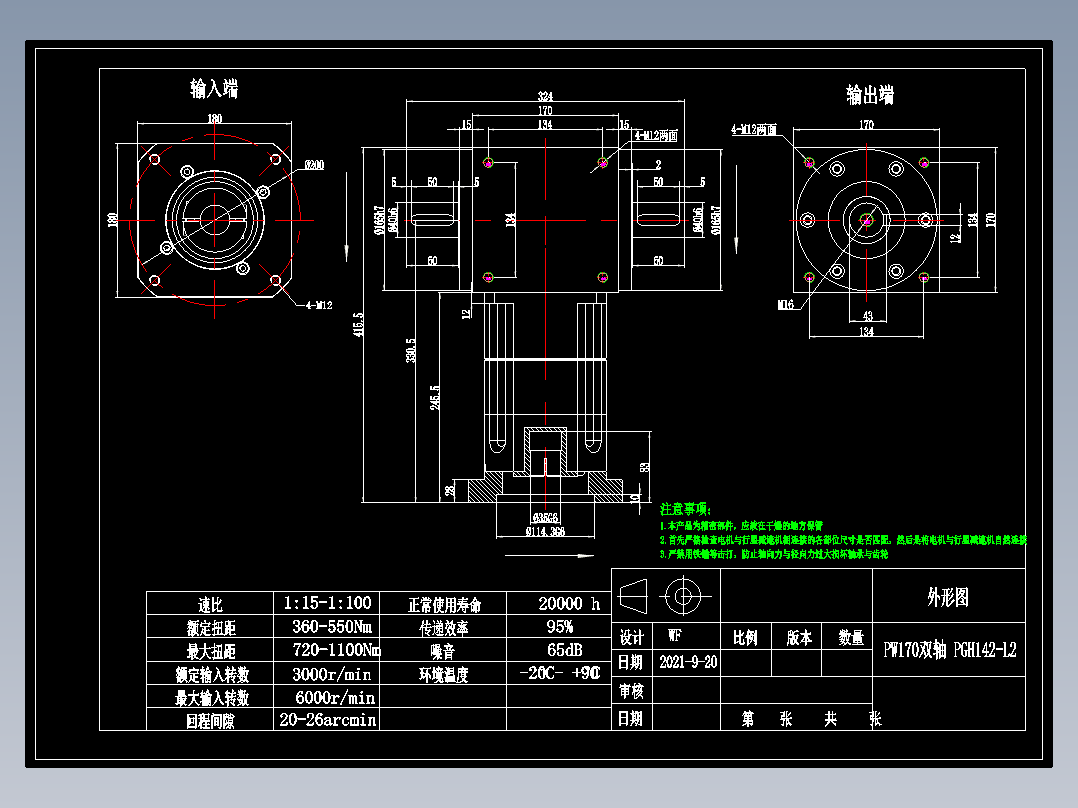Select the third-angle projection cone symbol
The image size is (1078, 808).
pos(632,599)
